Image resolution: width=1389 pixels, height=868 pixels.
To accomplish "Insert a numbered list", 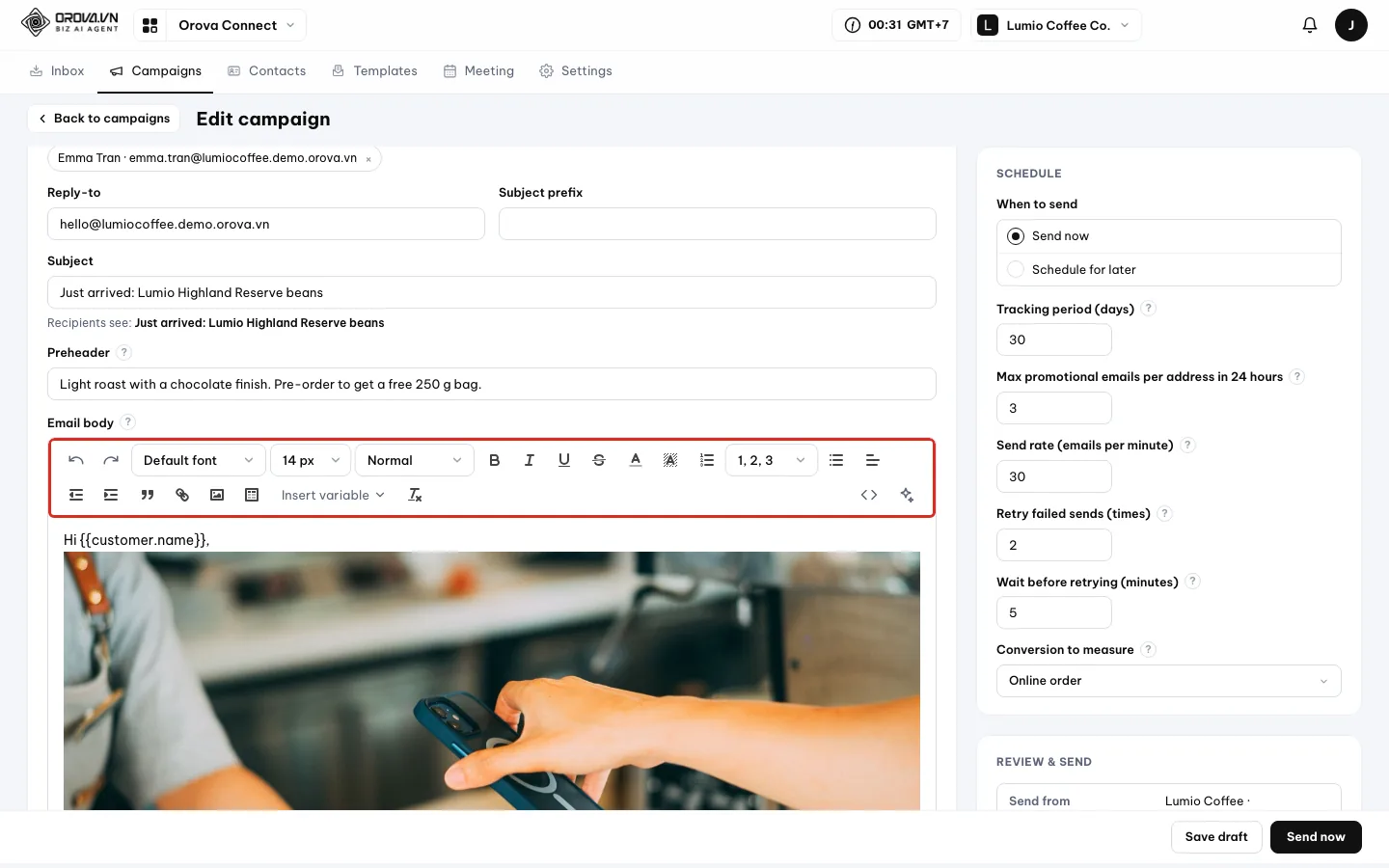I will coord(707,460).
